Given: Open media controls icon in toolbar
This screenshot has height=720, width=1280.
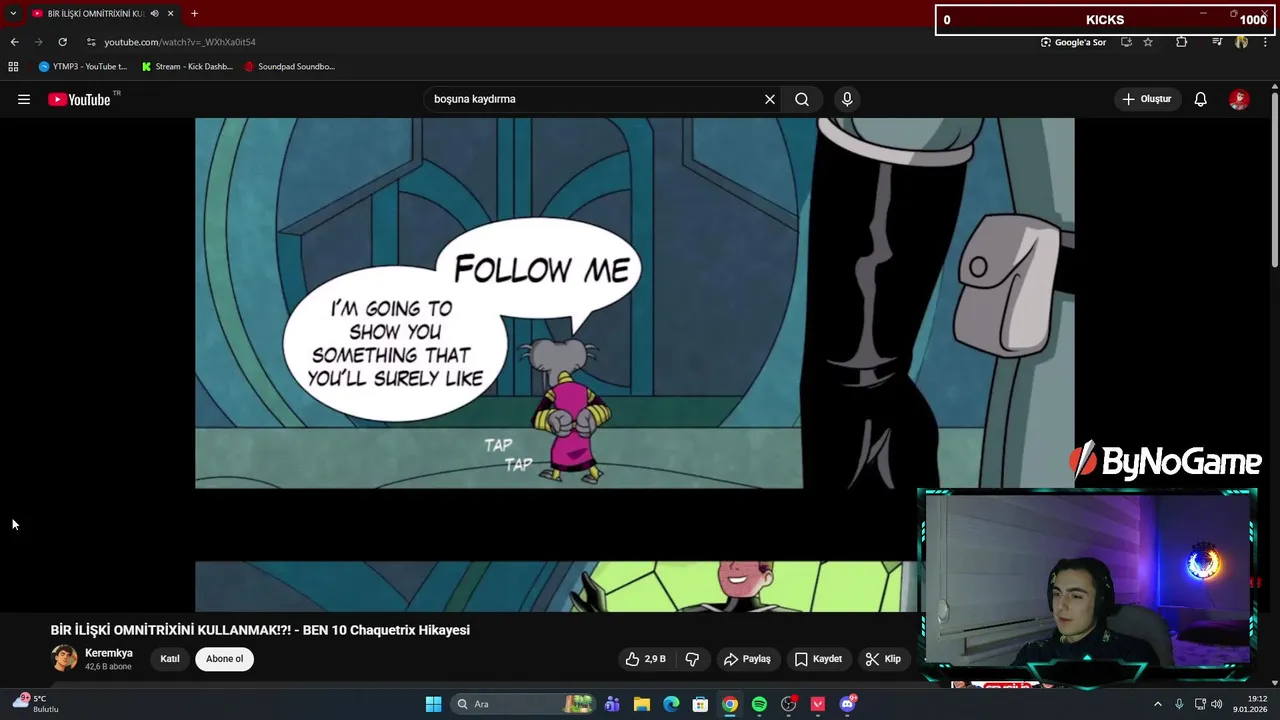Looking at the screenshot, I should (1217, 42).
